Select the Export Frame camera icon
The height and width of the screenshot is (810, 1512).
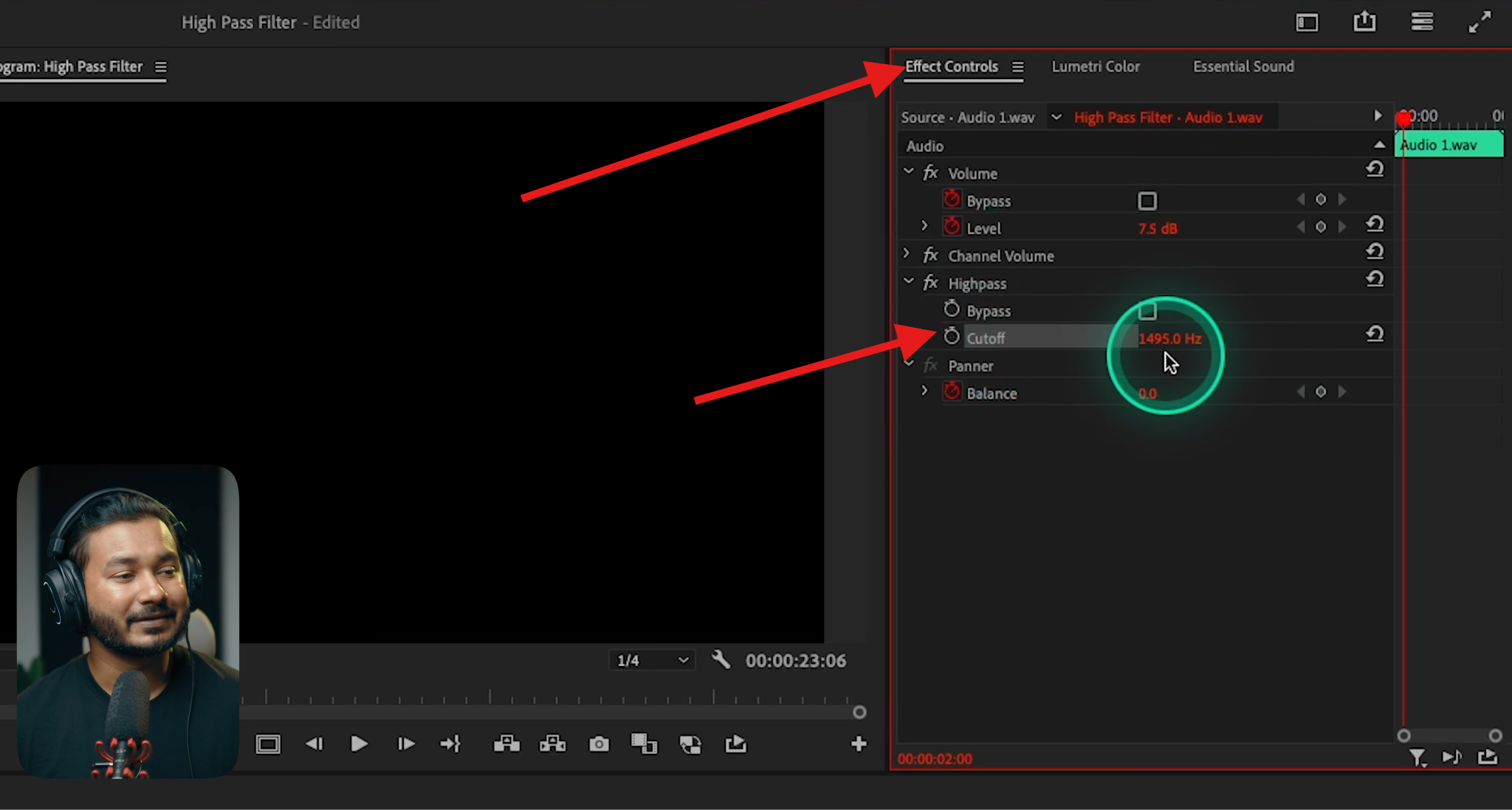click(x=599, y=744)
